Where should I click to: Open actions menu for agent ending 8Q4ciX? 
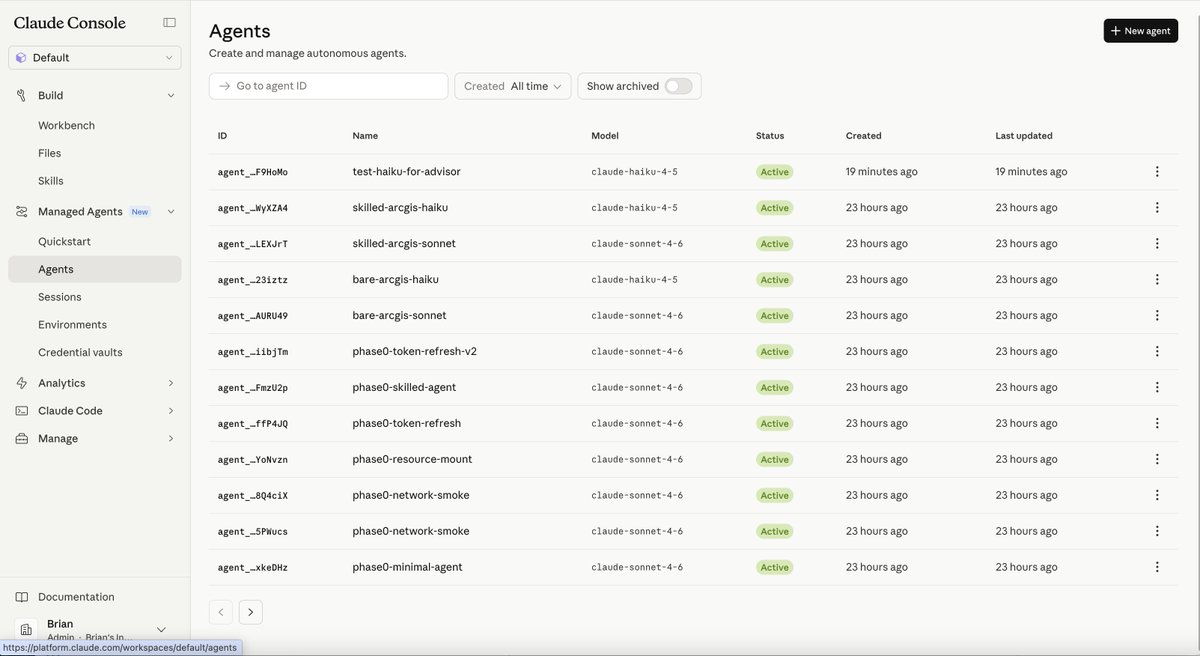pyautogui.click(x=1157, y=496)
